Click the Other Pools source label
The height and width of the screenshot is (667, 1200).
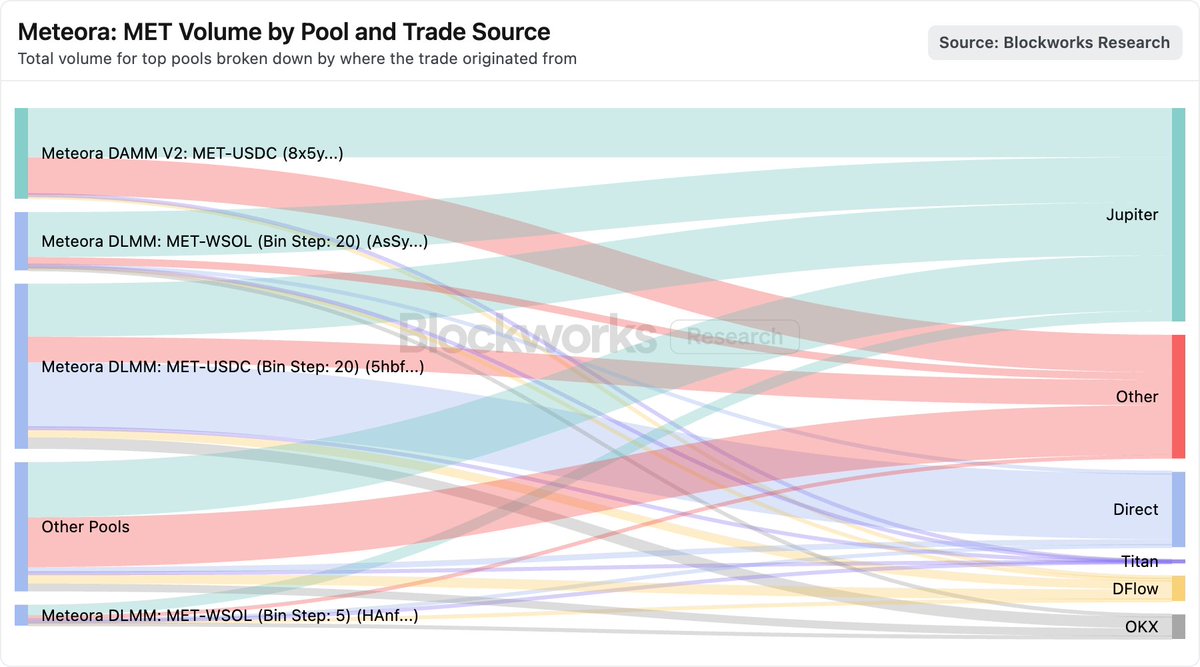click(x=86, y=527)
